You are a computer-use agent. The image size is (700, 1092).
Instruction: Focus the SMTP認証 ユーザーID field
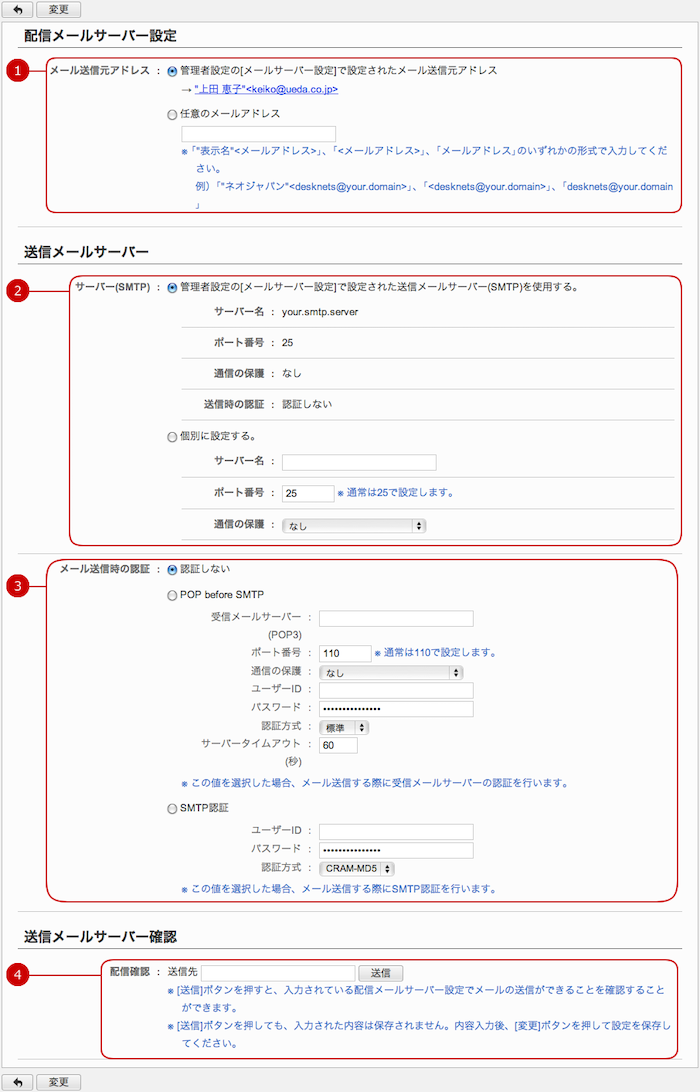click(396, 832)
